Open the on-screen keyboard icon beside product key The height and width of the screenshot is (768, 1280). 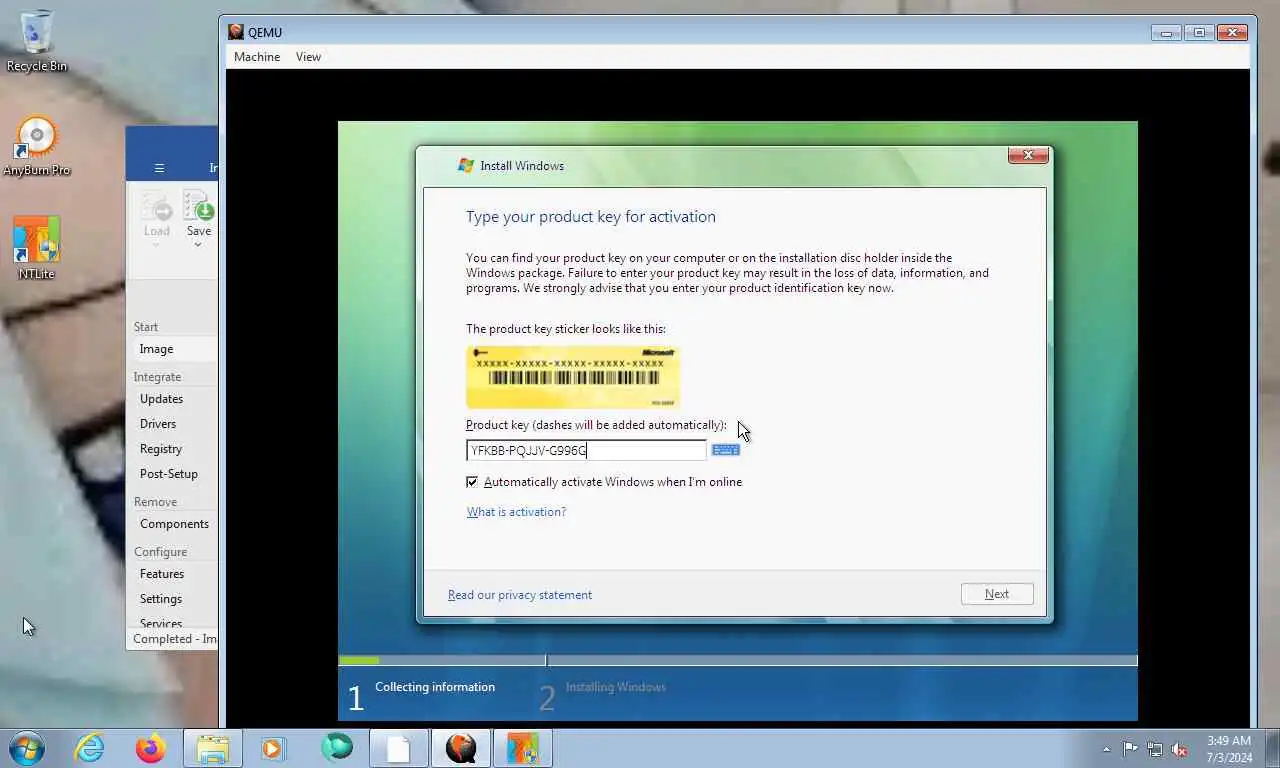point(725,450)
